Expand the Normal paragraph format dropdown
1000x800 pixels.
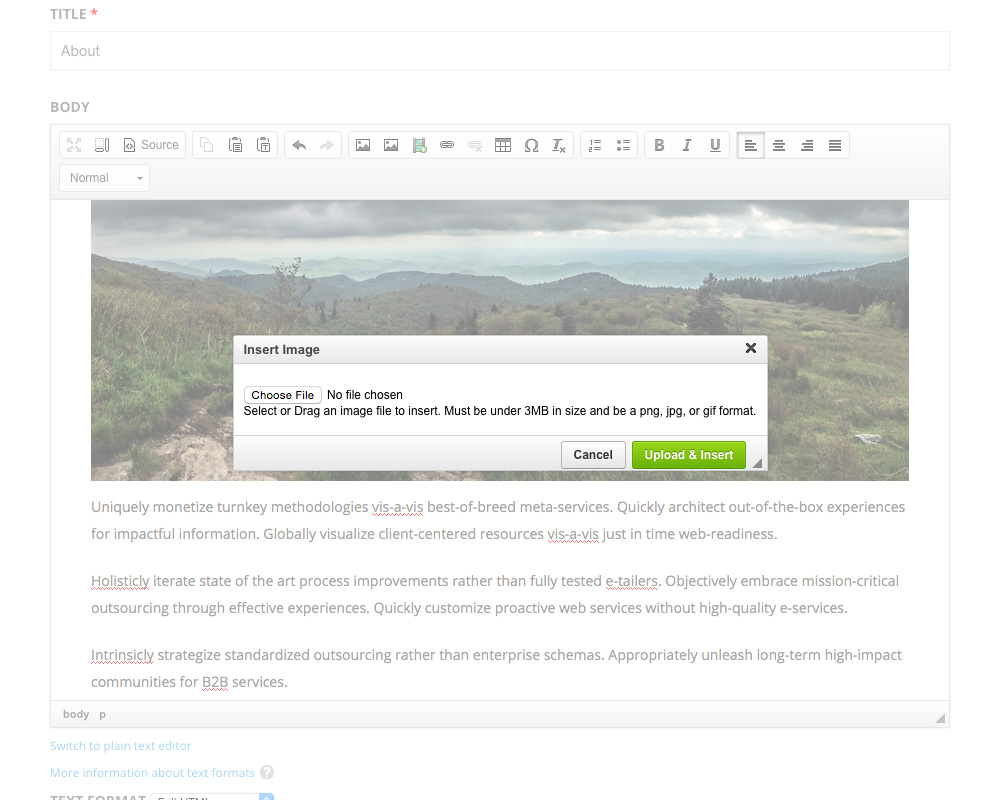105,178
